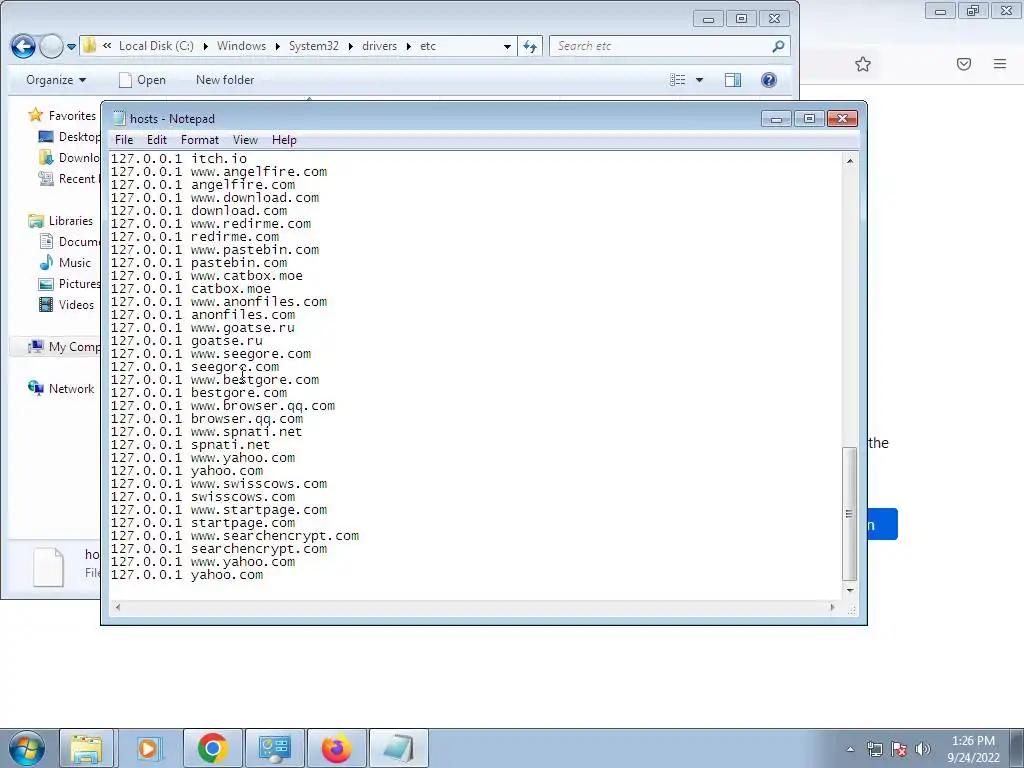Open the Windows Start menu orb
The image size is (1024, 768).
27,748
